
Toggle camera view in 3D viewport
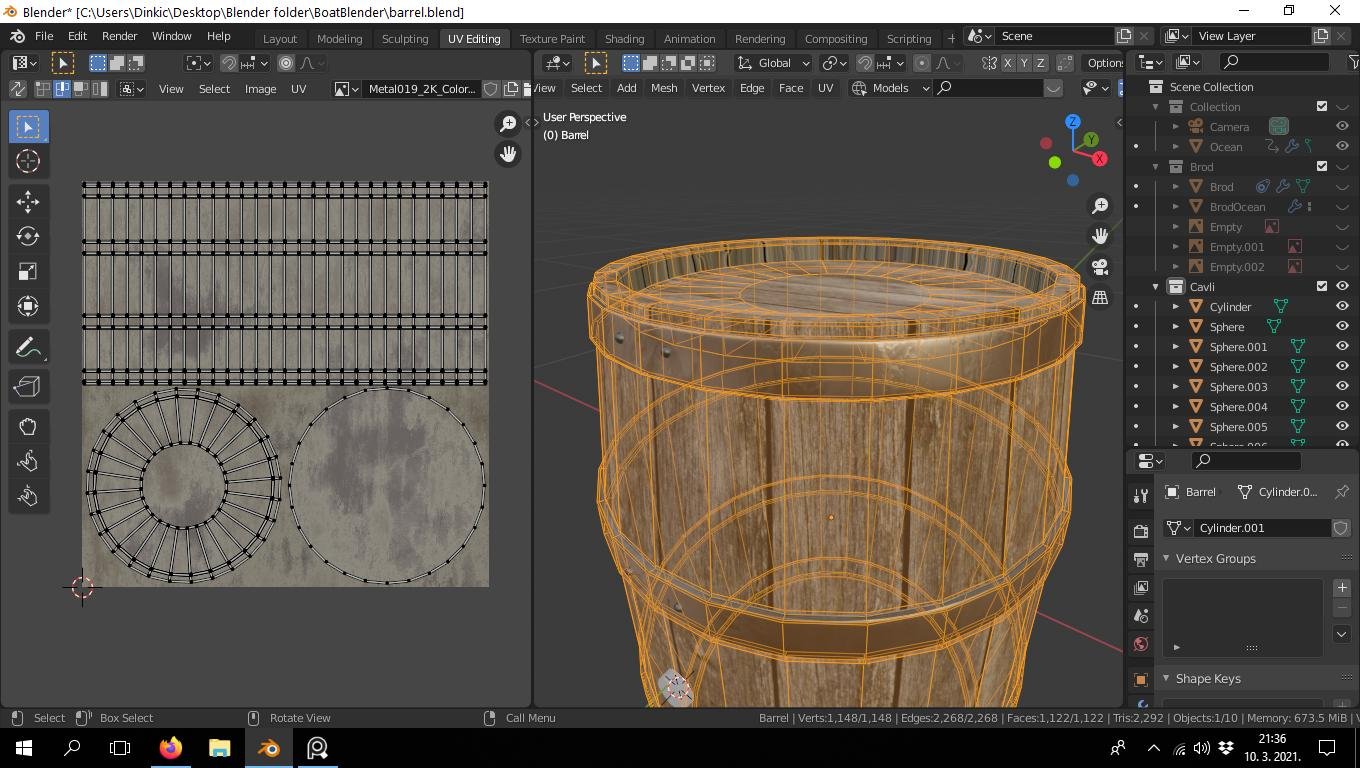(x=1100, y=267)
